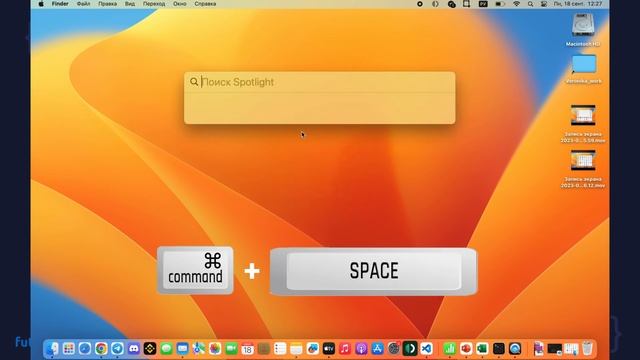This screenshot has height=360, width=640.
Task: Open the Binance app in dock
Action: pyautogui.click(x=150, y=348)
